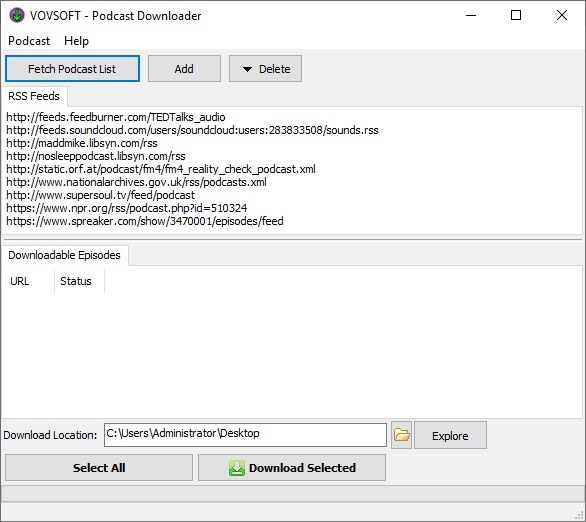
Task: Select the maddmike.libsyn.com/rss feed
Action: pos(82,143)
